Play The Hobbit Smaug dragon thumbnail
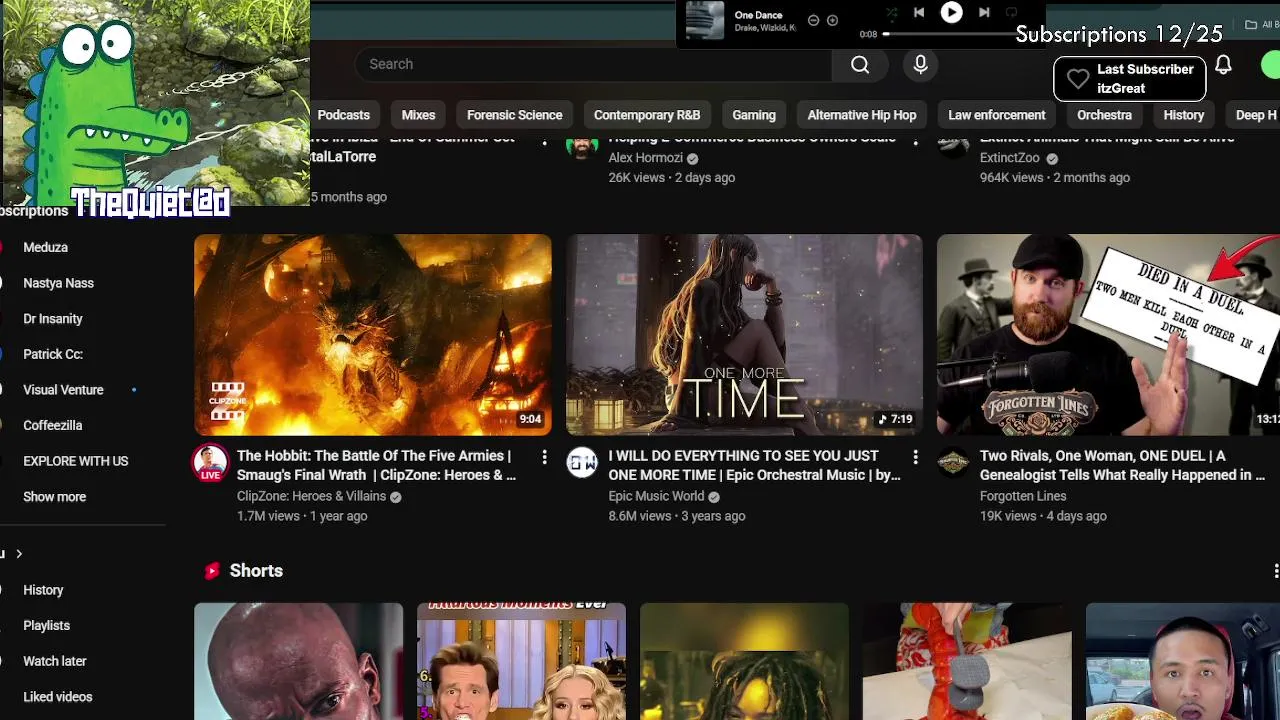The width and height of the screenshot is (1280, 720). pos(373,335)
